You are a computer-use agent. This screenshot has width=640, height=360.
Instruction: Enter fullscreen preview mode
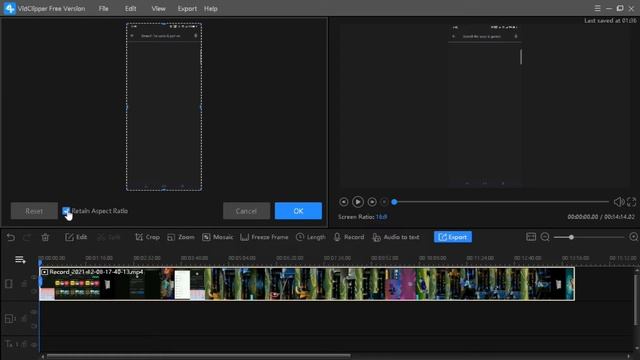[x=631, y=202]
